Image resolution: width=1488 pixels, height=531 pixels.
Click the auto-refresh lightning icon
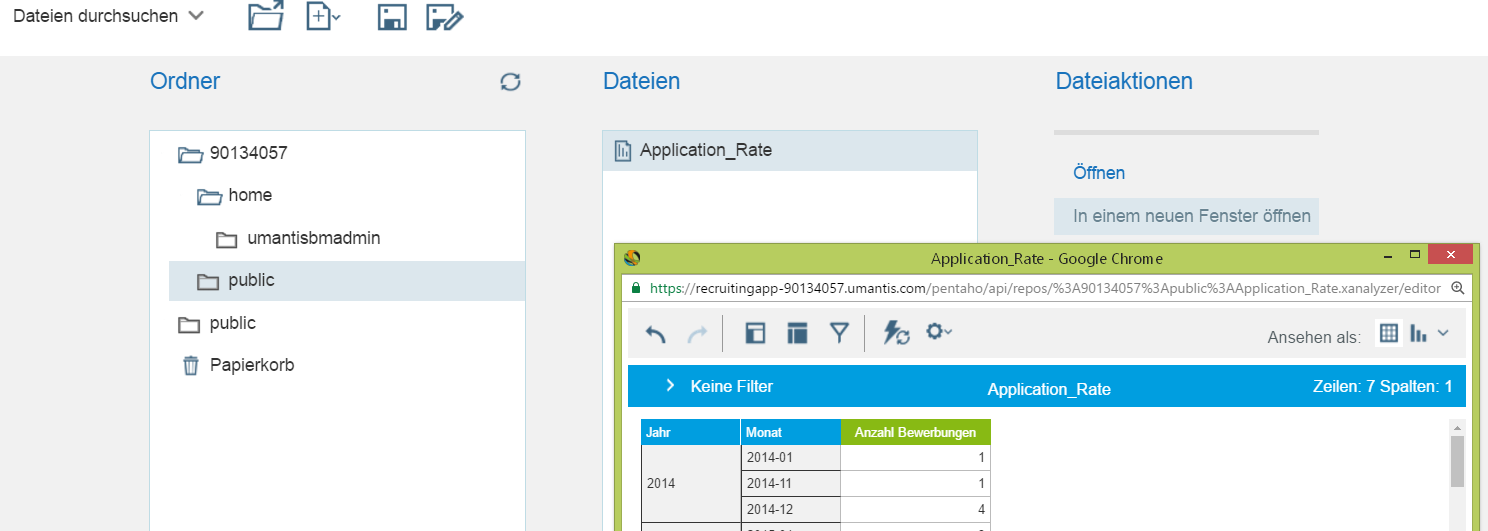895,334
